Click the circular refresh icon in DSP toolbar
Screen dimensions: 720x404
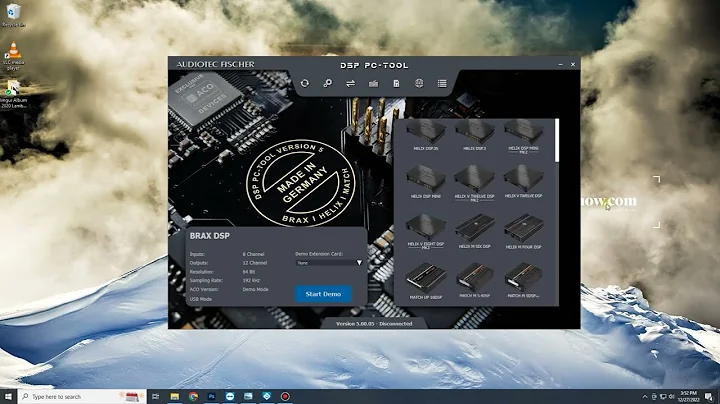[304, 83]
